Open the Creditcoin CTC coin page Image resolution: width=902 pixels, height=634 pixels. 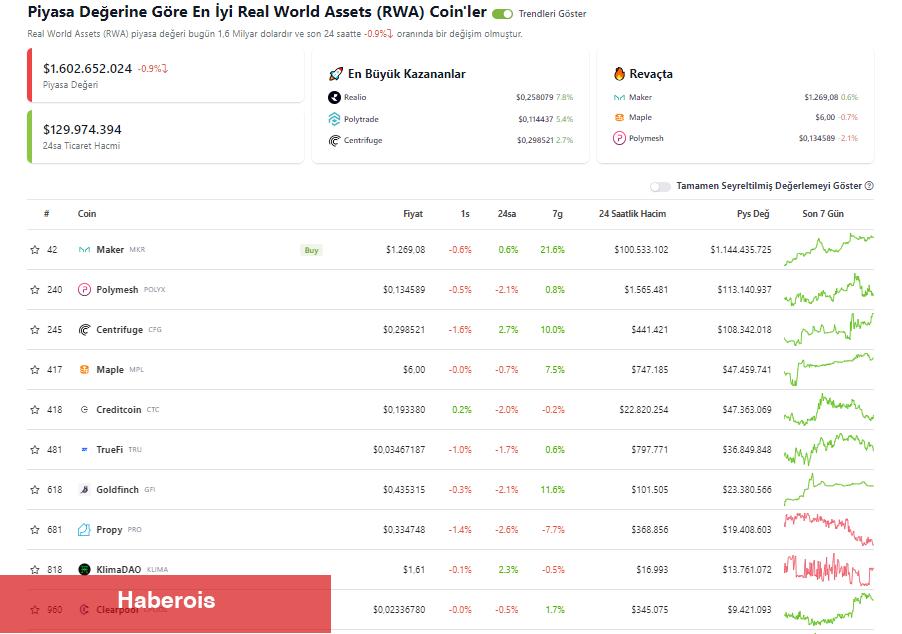coord(128,410)
